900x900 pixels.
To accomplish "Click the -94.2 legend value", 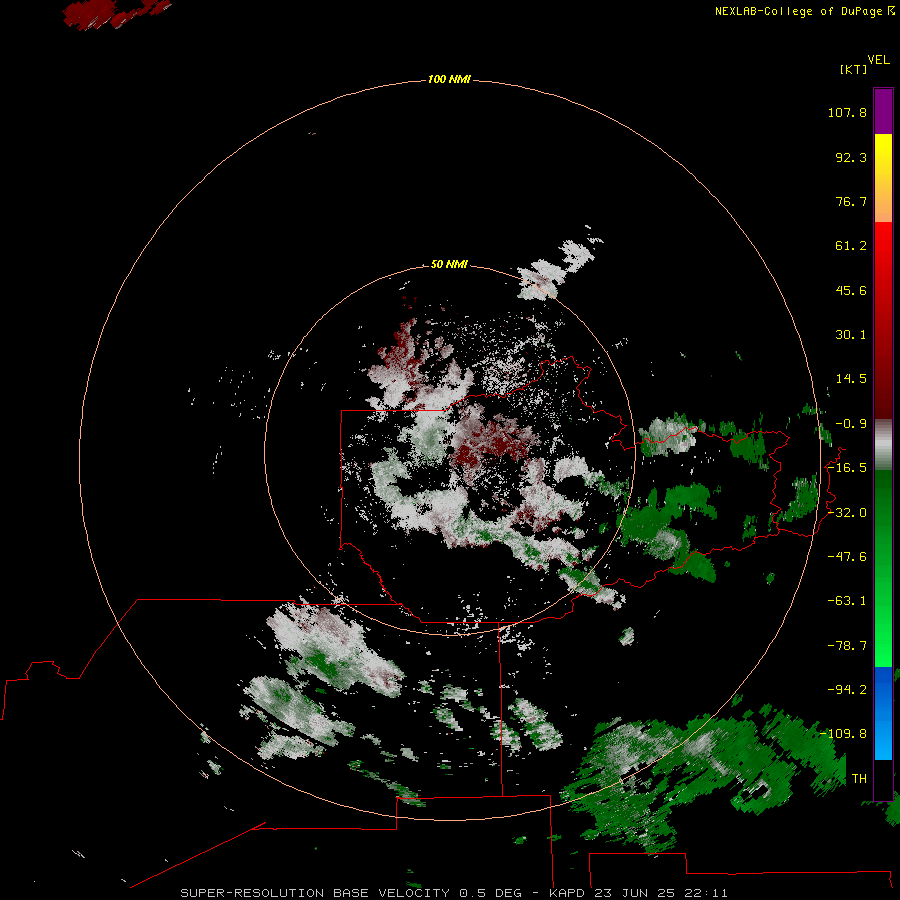I will tap(847, 690).
